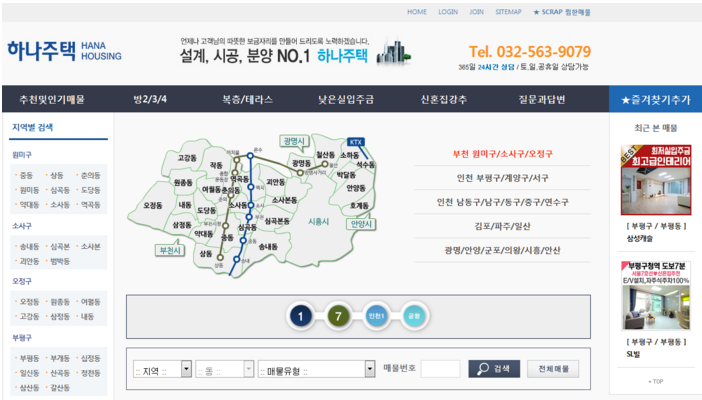
Task: Open the 지역 region dropdown
Action: tap(161, 369)
